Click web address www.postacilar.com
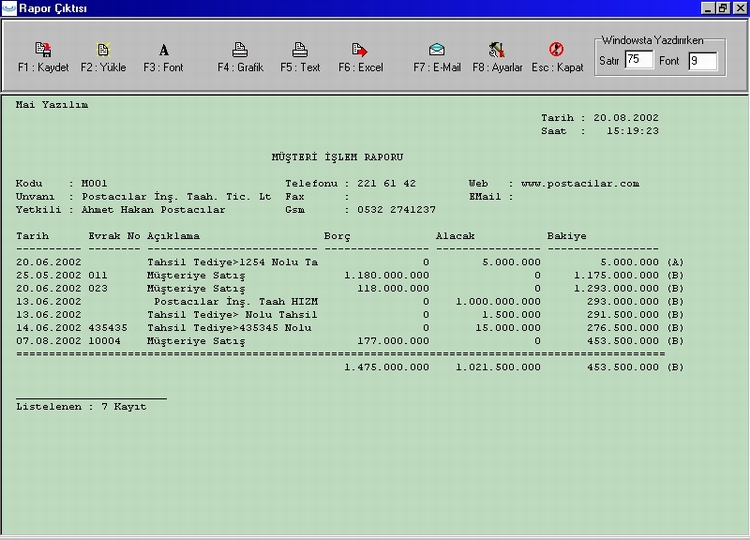This screenshot has width=750, height=540. point(580,184)
